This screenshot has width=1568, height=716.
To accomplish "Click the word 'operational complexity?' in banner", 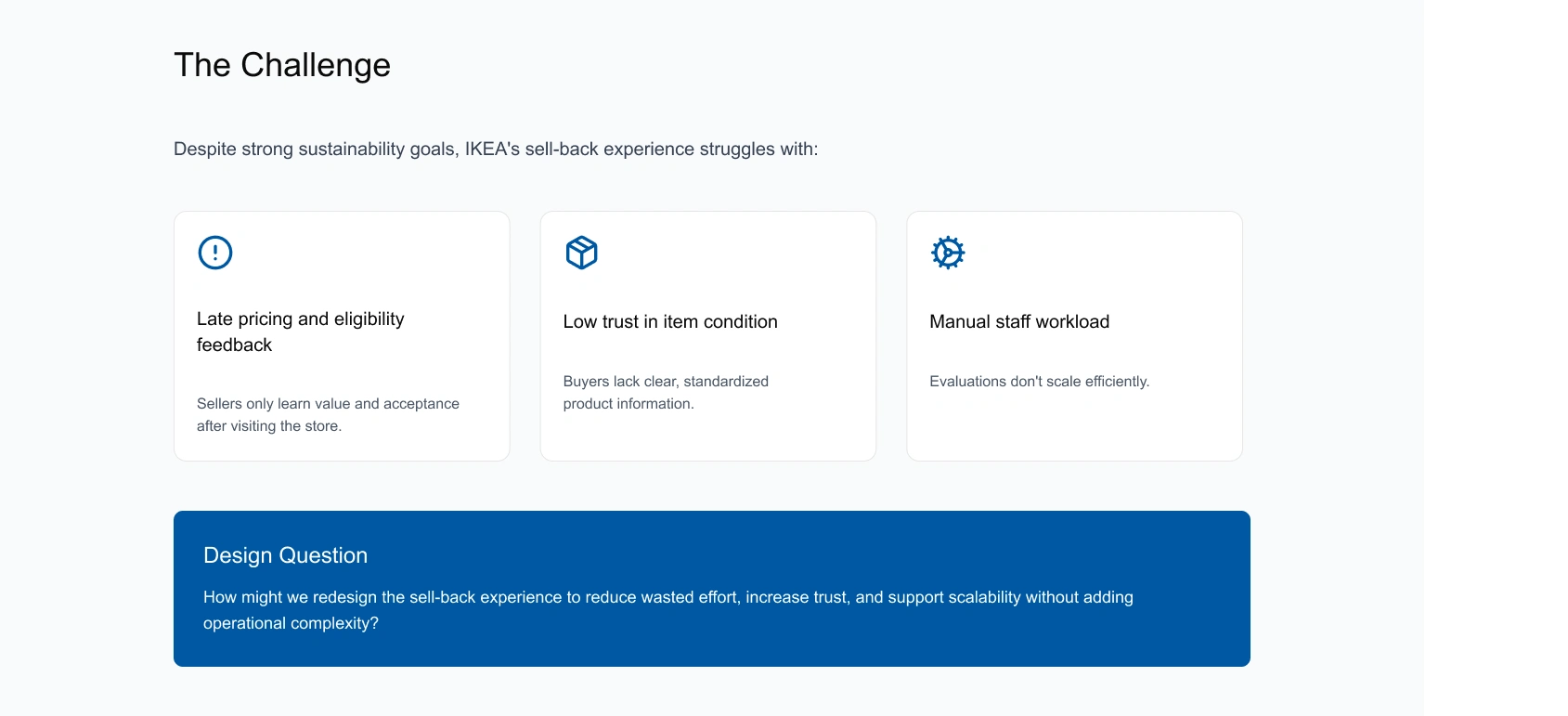I will click(x=291, y=623).
